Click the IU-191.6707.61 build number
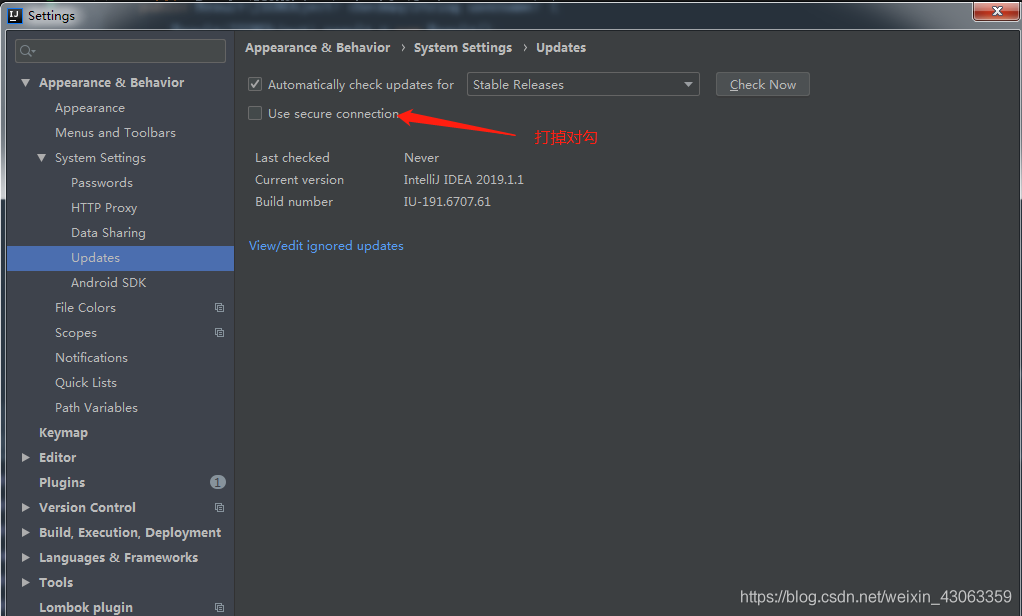This screenshot has height=616, width=1022. pyautogui.click(x=447, y=202)
